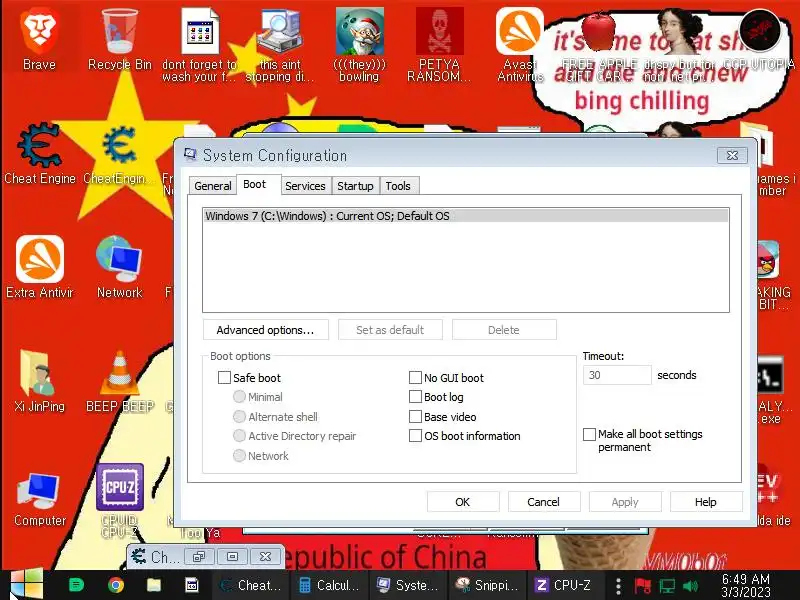Open the network monitor tray icon
This screenshot has height=600, width=800.
(667, 586)
